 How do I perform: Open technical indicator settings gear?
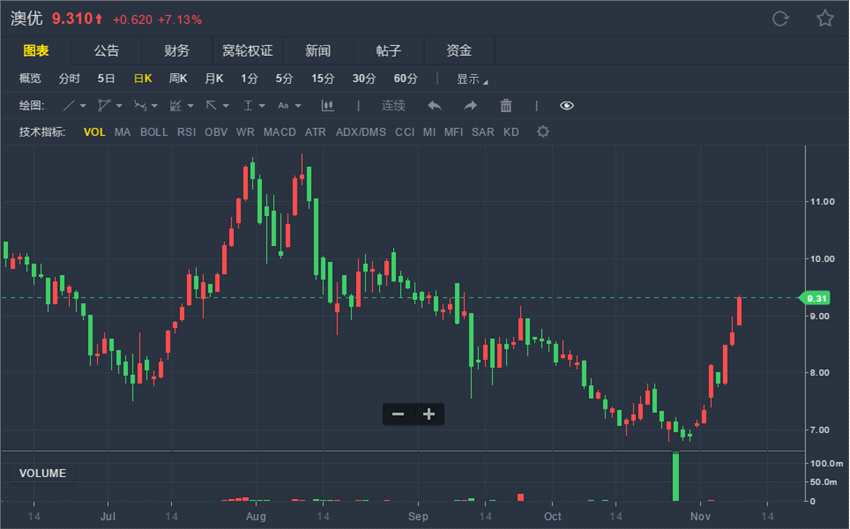[543, 132]
